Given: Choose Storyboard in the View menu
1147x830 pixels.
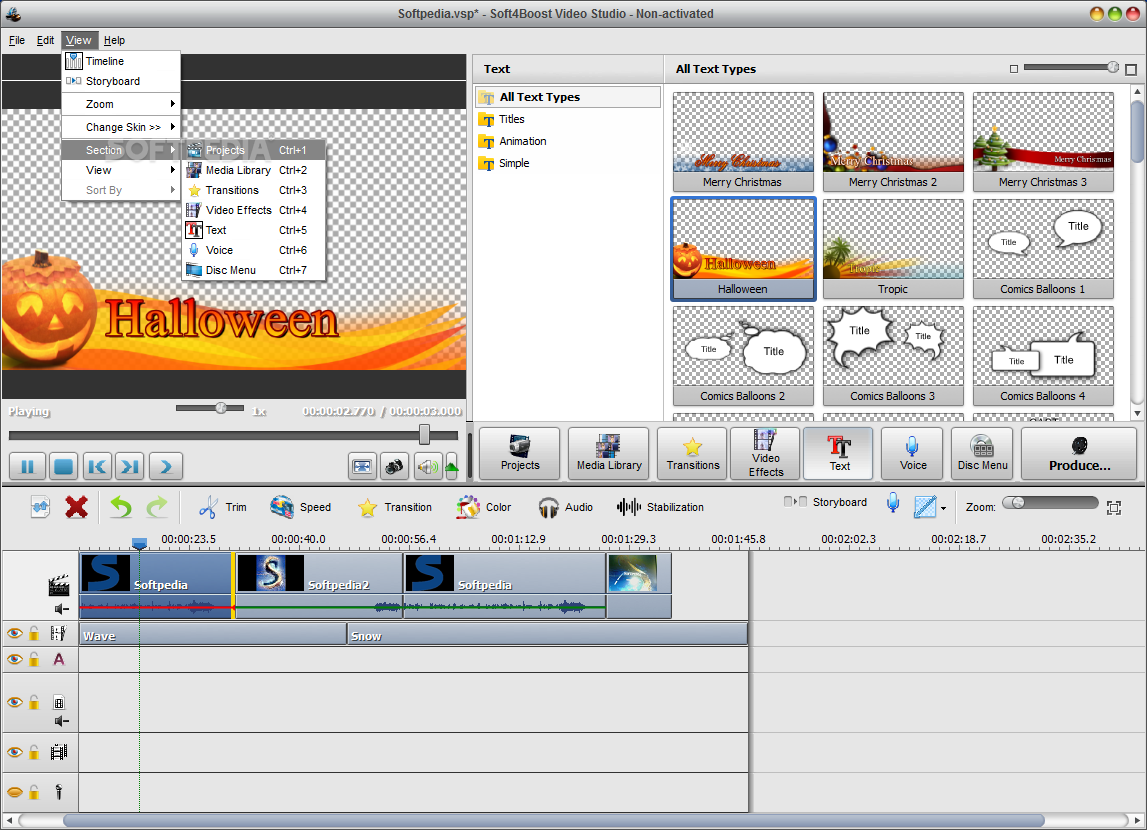Looking at the screenshot, I should pyautogui.click(x=121, y=81).
